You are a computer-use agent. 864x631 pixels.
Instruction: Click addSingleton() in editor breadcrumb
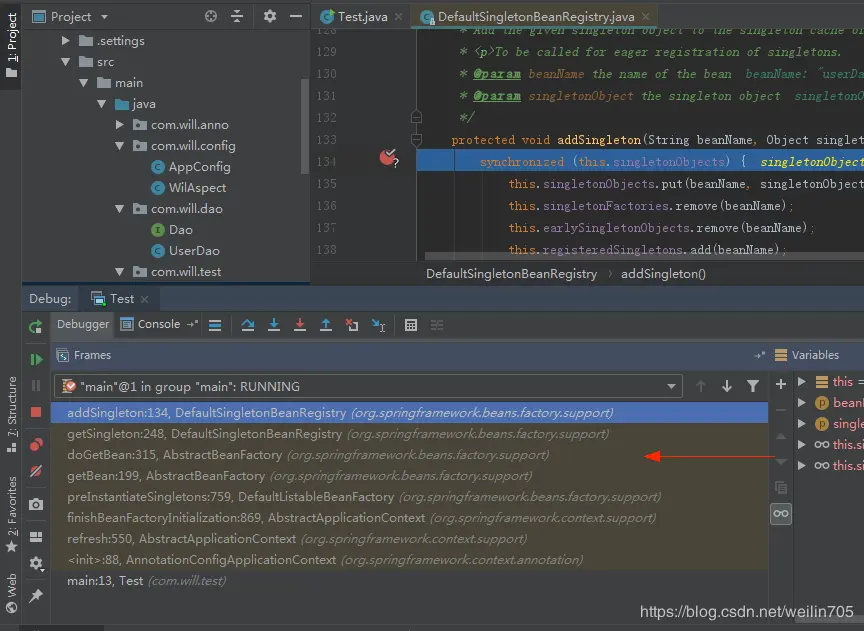663,274
